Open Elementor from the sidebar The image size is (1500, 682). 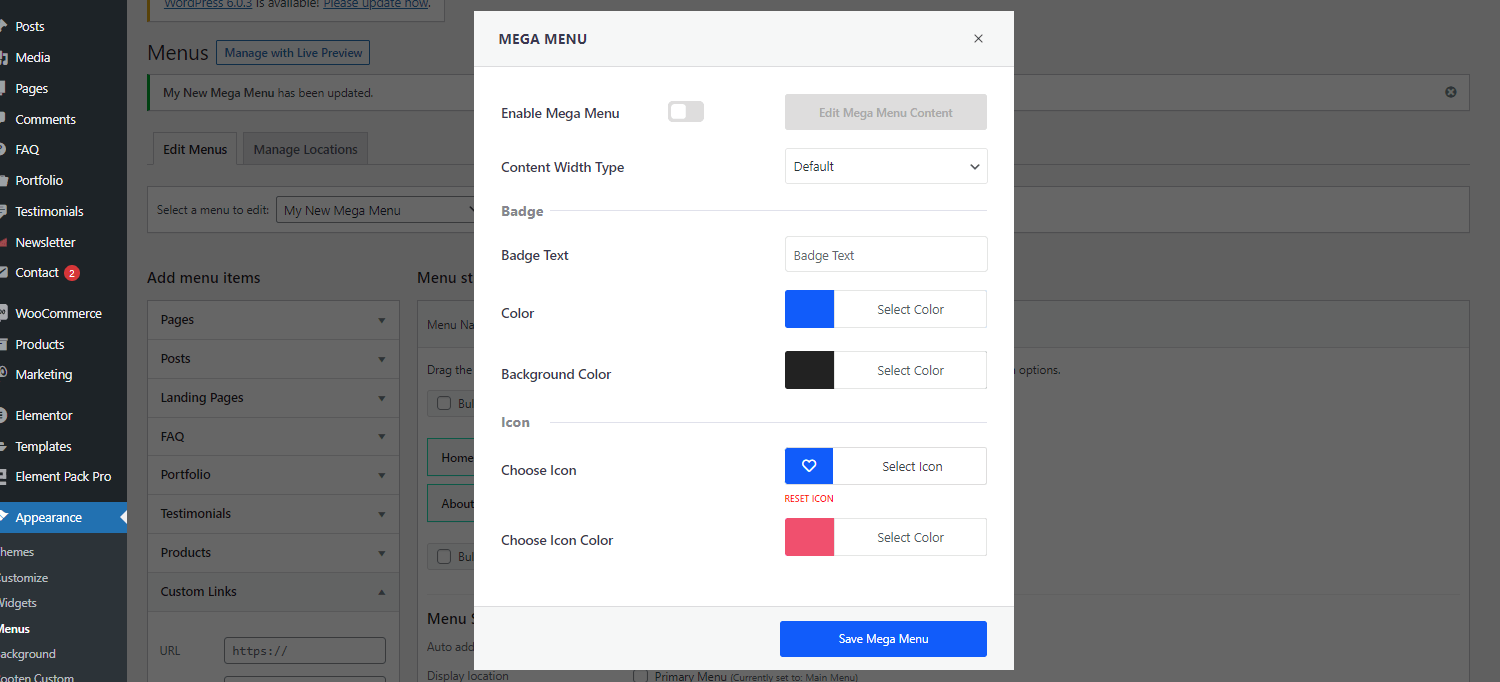pos(44,415)
